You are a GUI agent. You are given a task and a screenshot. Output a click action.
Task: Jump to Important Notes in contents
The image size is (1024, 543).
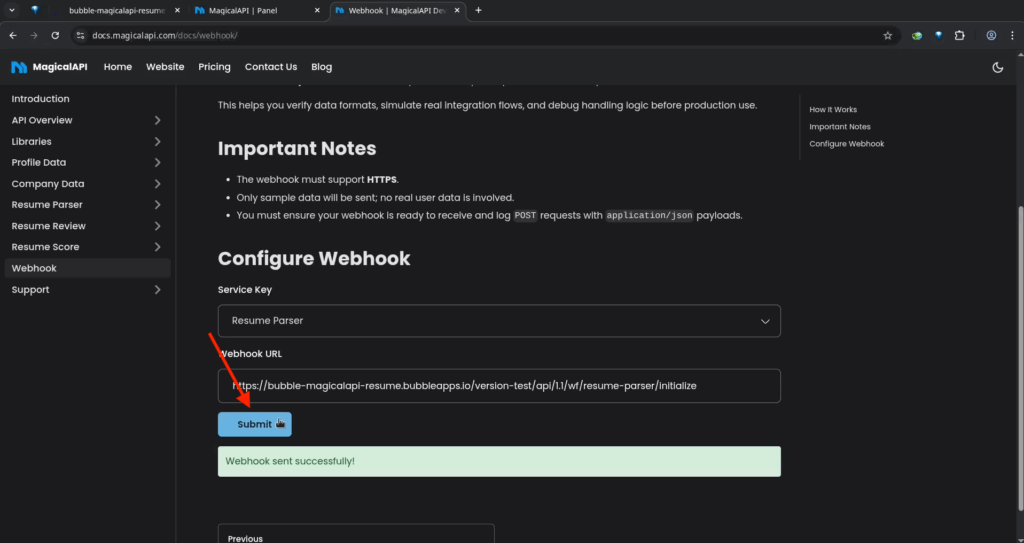pos(840,127)
